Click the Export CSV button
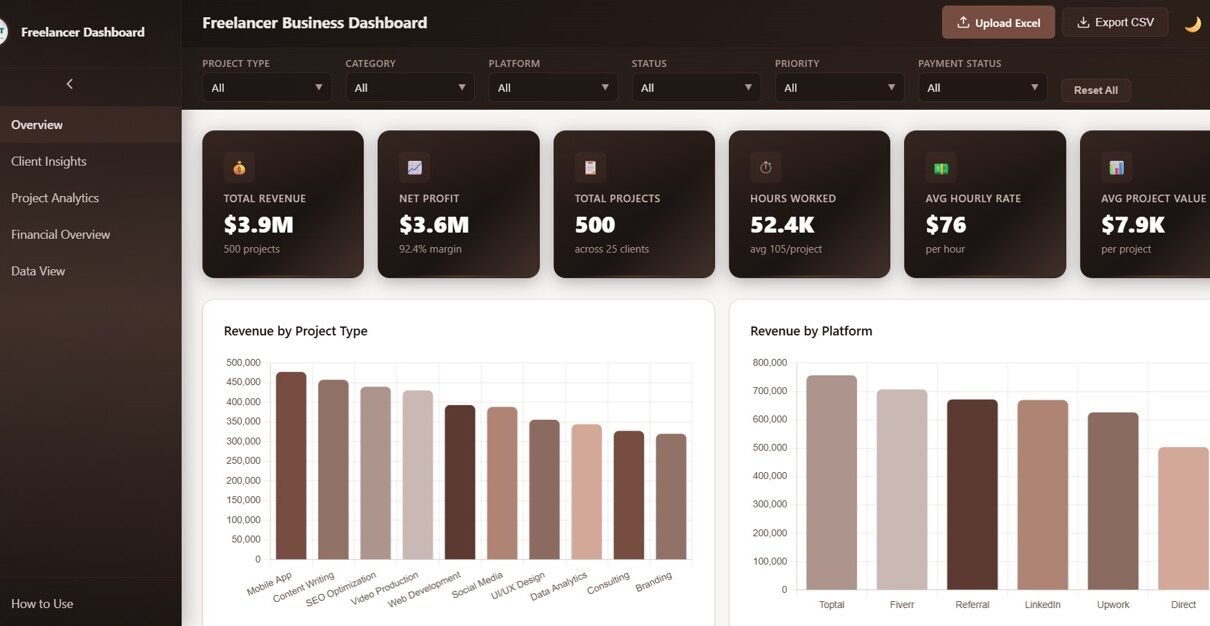 point(1114,23)
